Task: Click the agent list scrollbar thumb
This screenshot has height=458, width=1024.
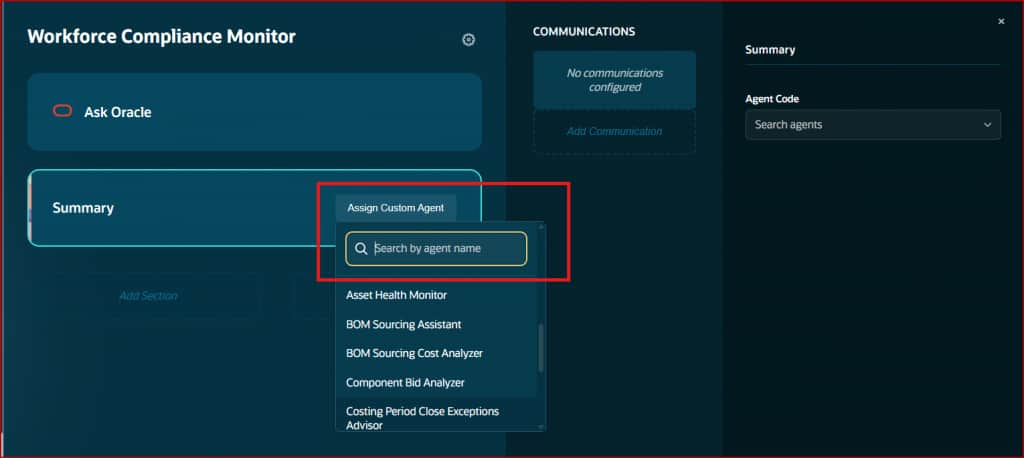Action: coord(541,349)
